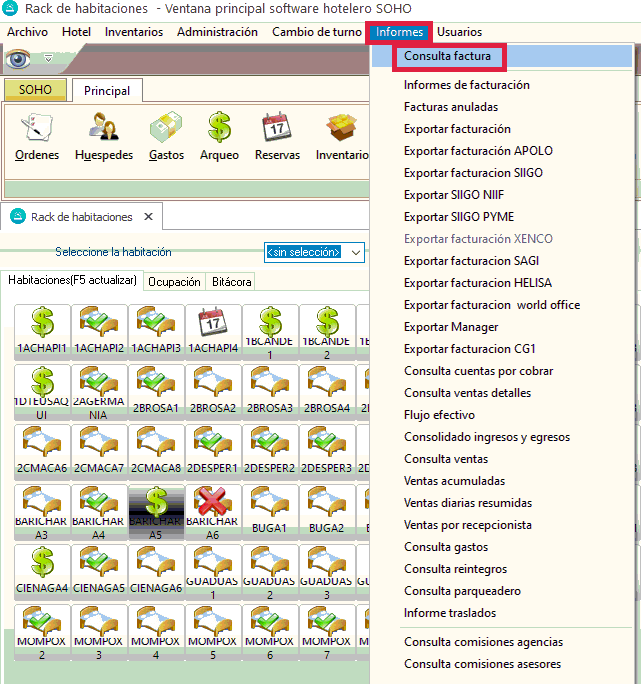
Task: Select blocked room BARICHAR A6
Action: pyautogui.click(x=213, y=514)
